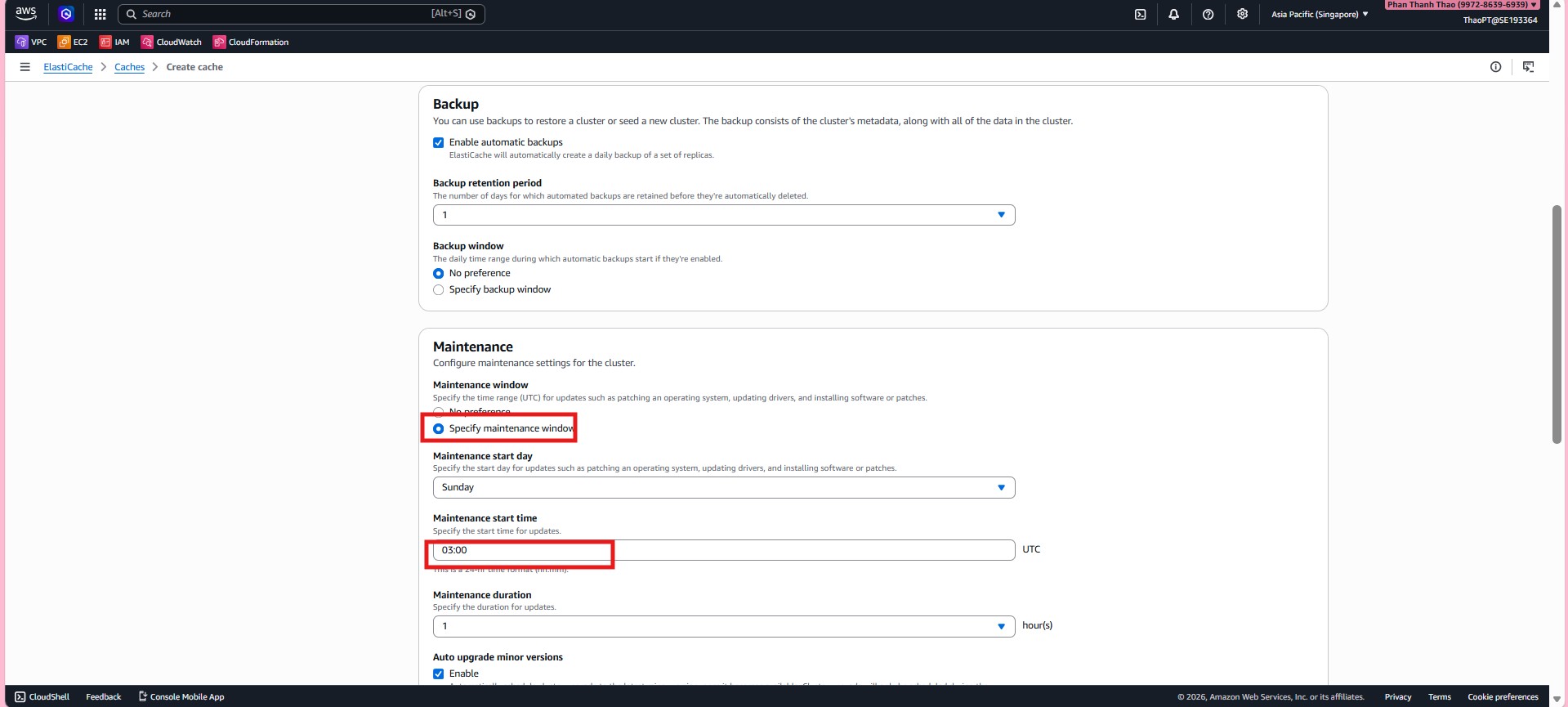Click the IAM shortcut icon
The height and width of the screenshot is (707, 1568).
(x=105, y=42)
